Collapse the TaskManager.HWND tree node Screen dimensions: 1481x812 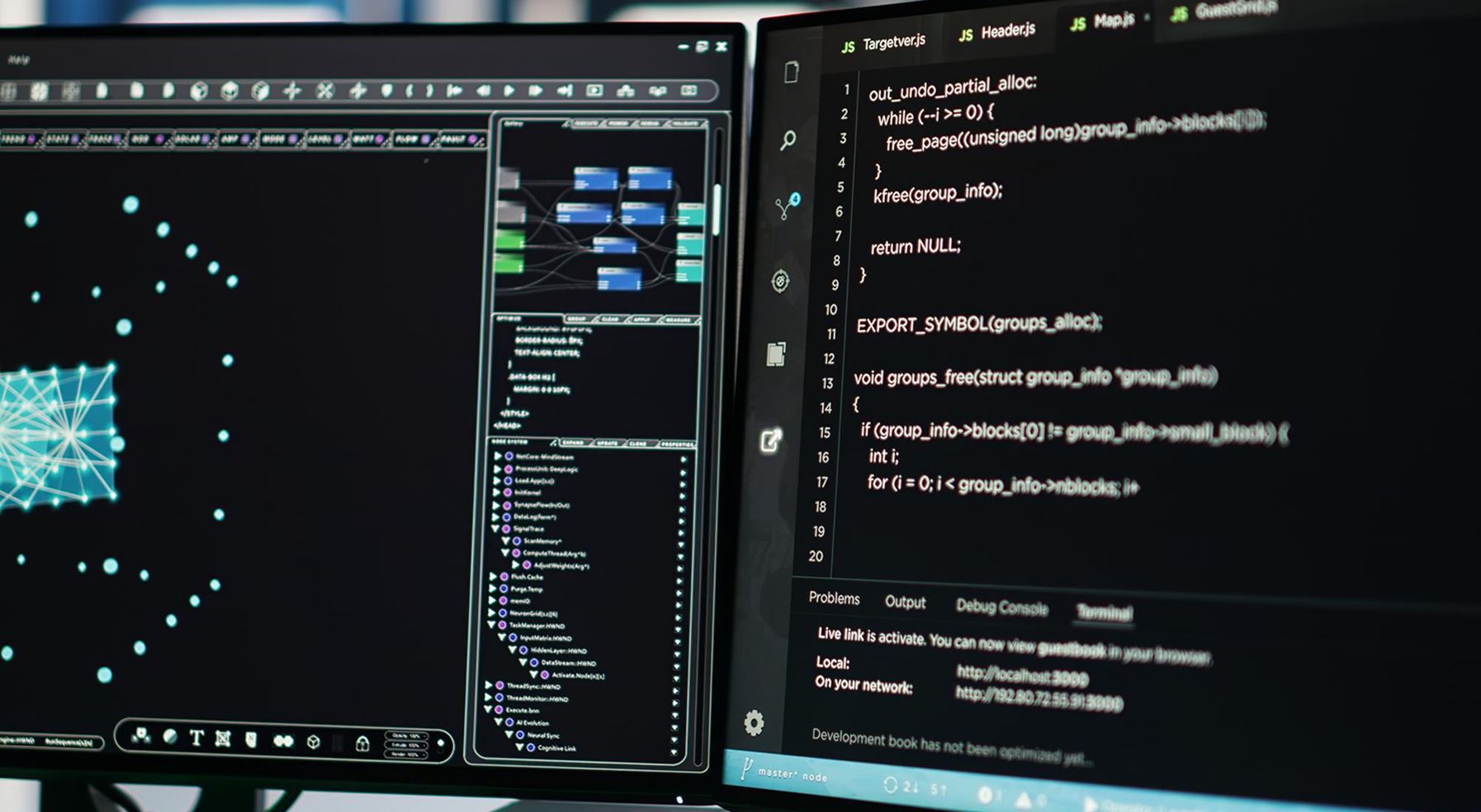click(491, 626)
